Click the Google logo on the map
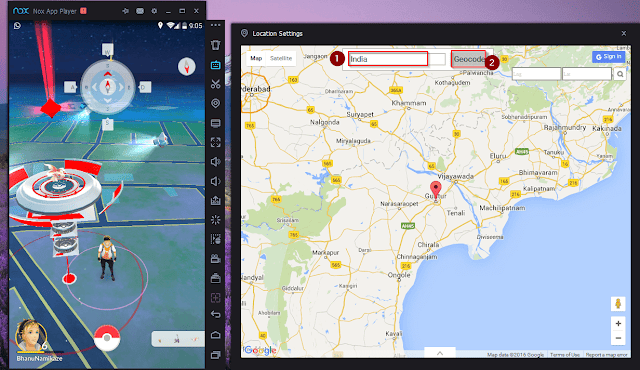640x370 pixels. 260,350
